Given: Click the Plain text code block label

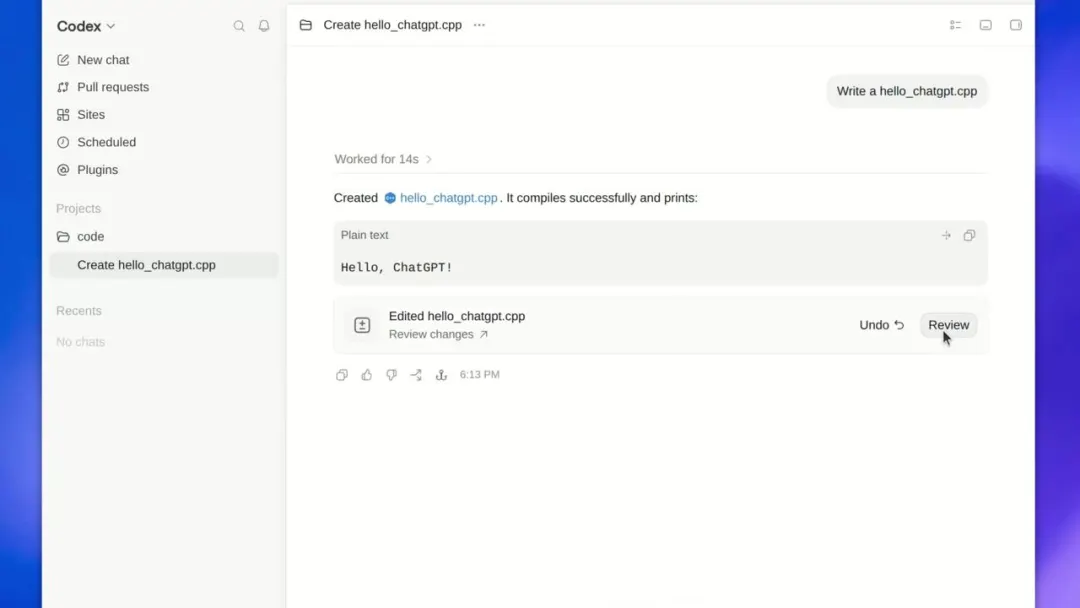Looking at the screenshot, I should pos(364,235).
